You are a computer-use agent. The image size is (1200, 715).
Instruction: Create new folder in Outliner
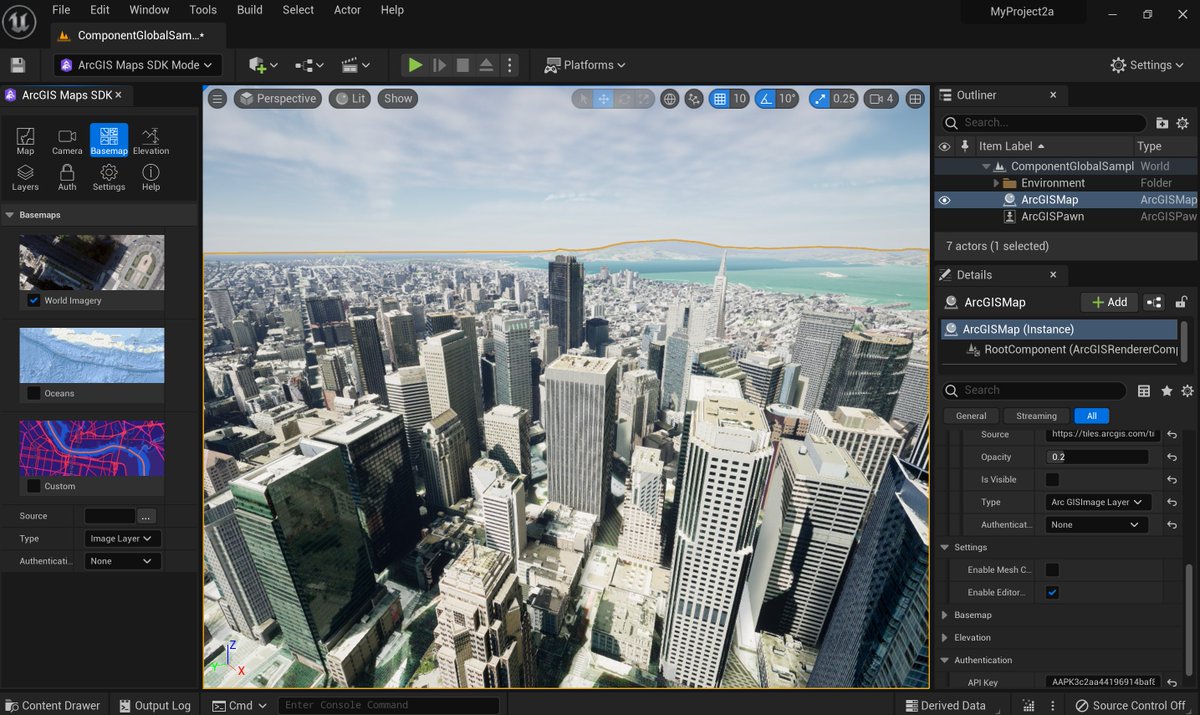(1162, 123)
